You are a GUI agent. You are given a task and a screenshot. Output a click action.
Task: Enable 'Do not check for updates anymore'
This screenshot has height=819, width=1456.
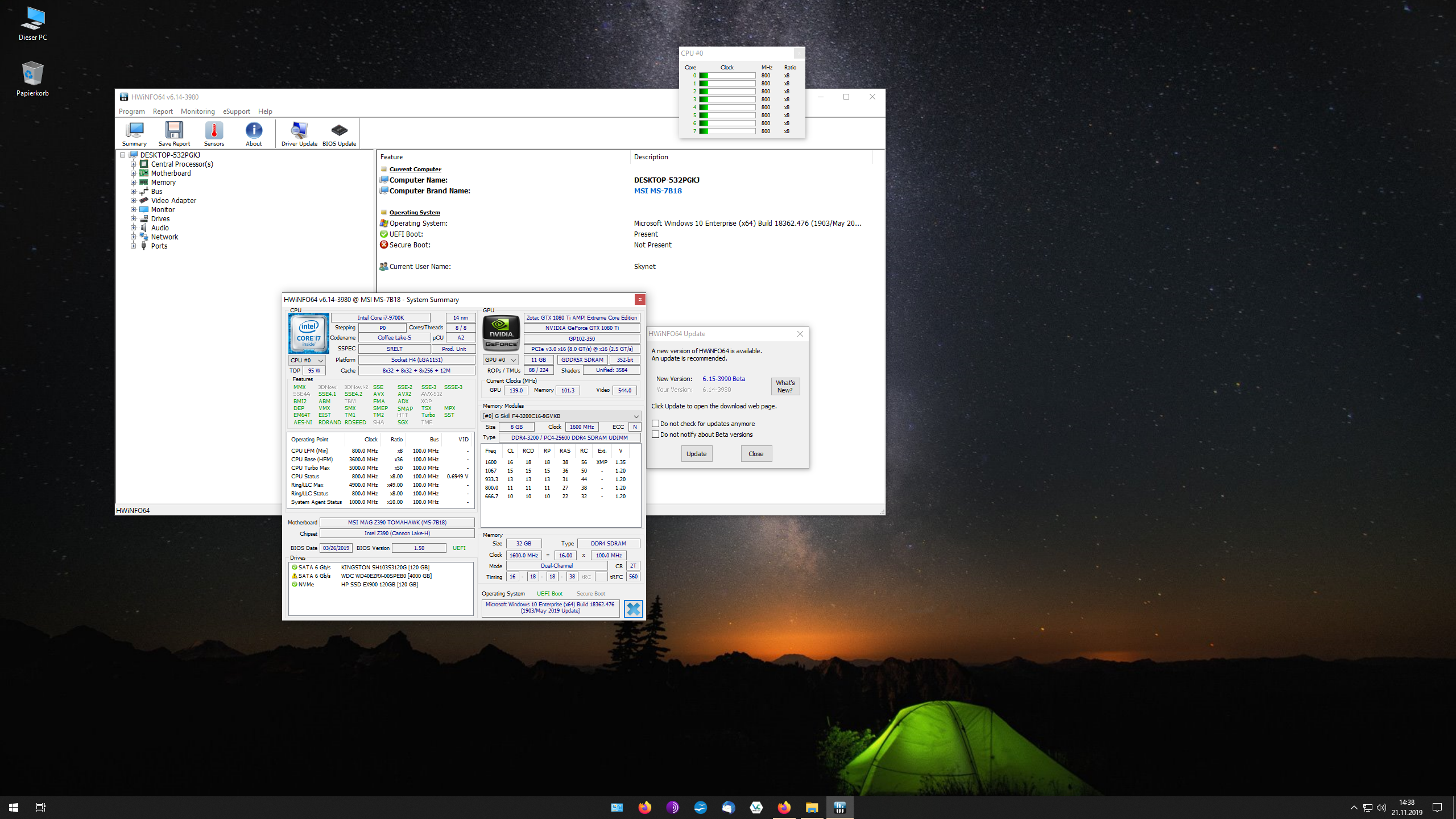pyautogui.click(x=656, y=424)
